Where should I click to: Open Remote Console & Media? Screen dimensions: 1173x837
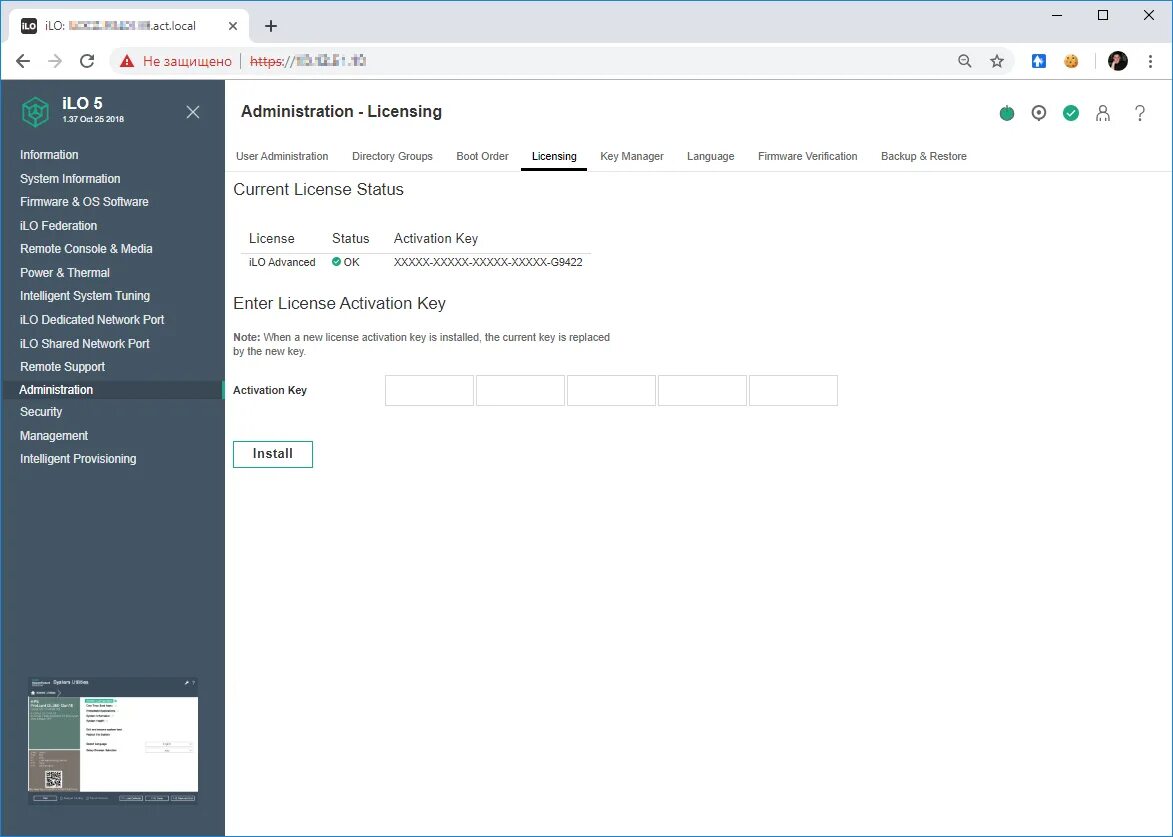[86, 249]
